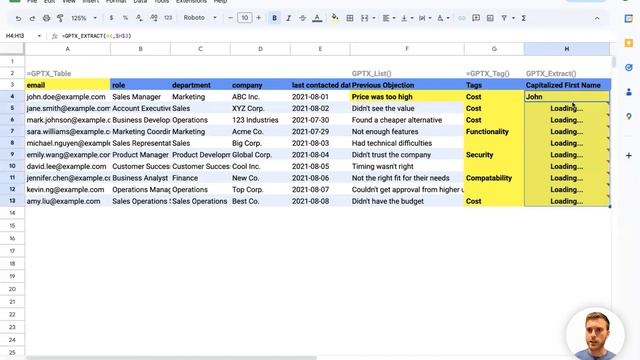Decrease font size with minus button
The width and height of the screenshot is (640, 360).
click(230, 18)
